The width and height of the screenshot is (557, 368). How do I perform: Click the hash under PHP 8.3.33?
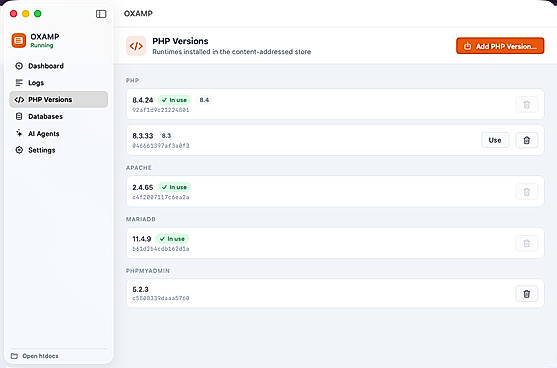click(161, 146)
